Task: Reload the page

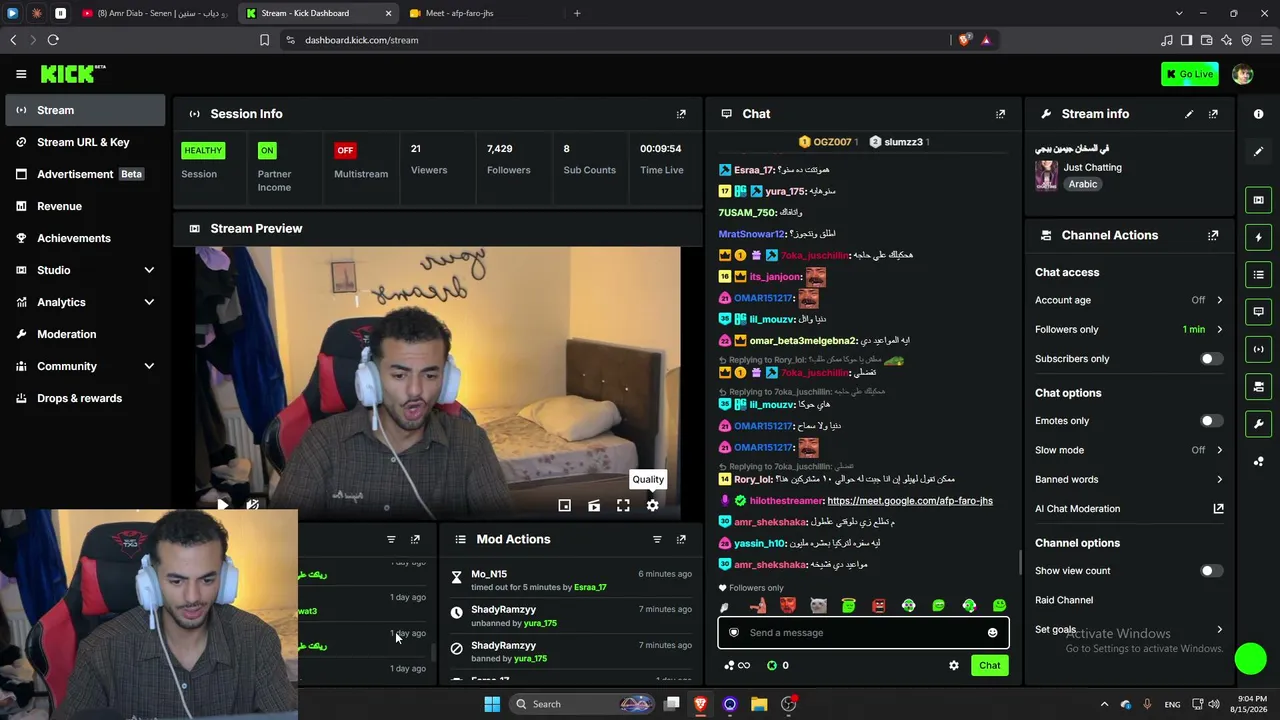Action: coord(53,40)
